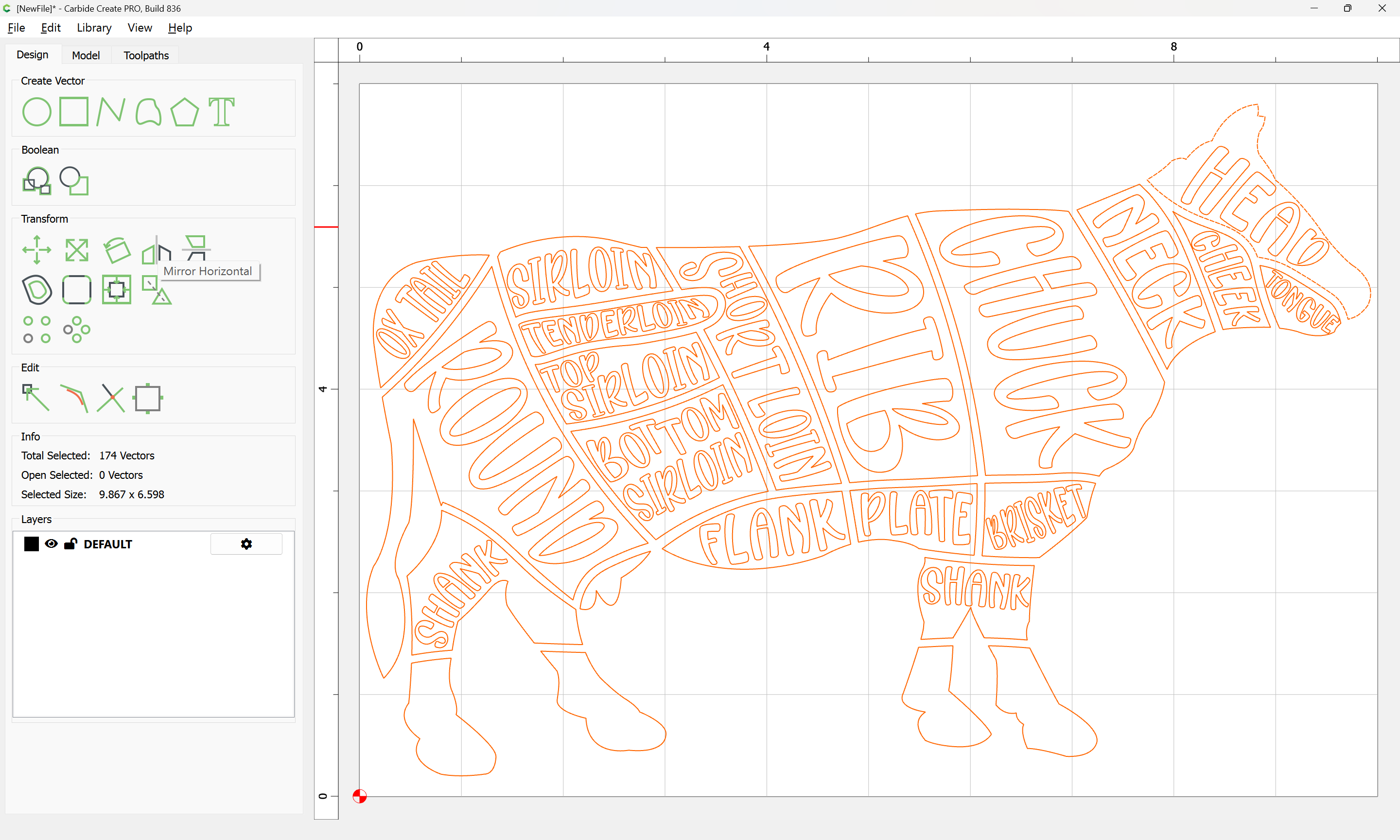Screen dimensions: 1400x840
Task: Select the Create Text tool
Action: (221, 111)
